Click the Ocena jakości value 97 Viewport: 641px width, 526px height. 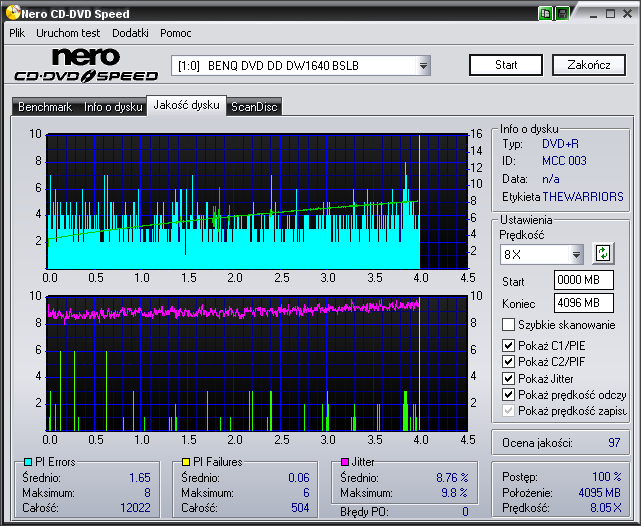pyautogui.click(x=614, y=443)
